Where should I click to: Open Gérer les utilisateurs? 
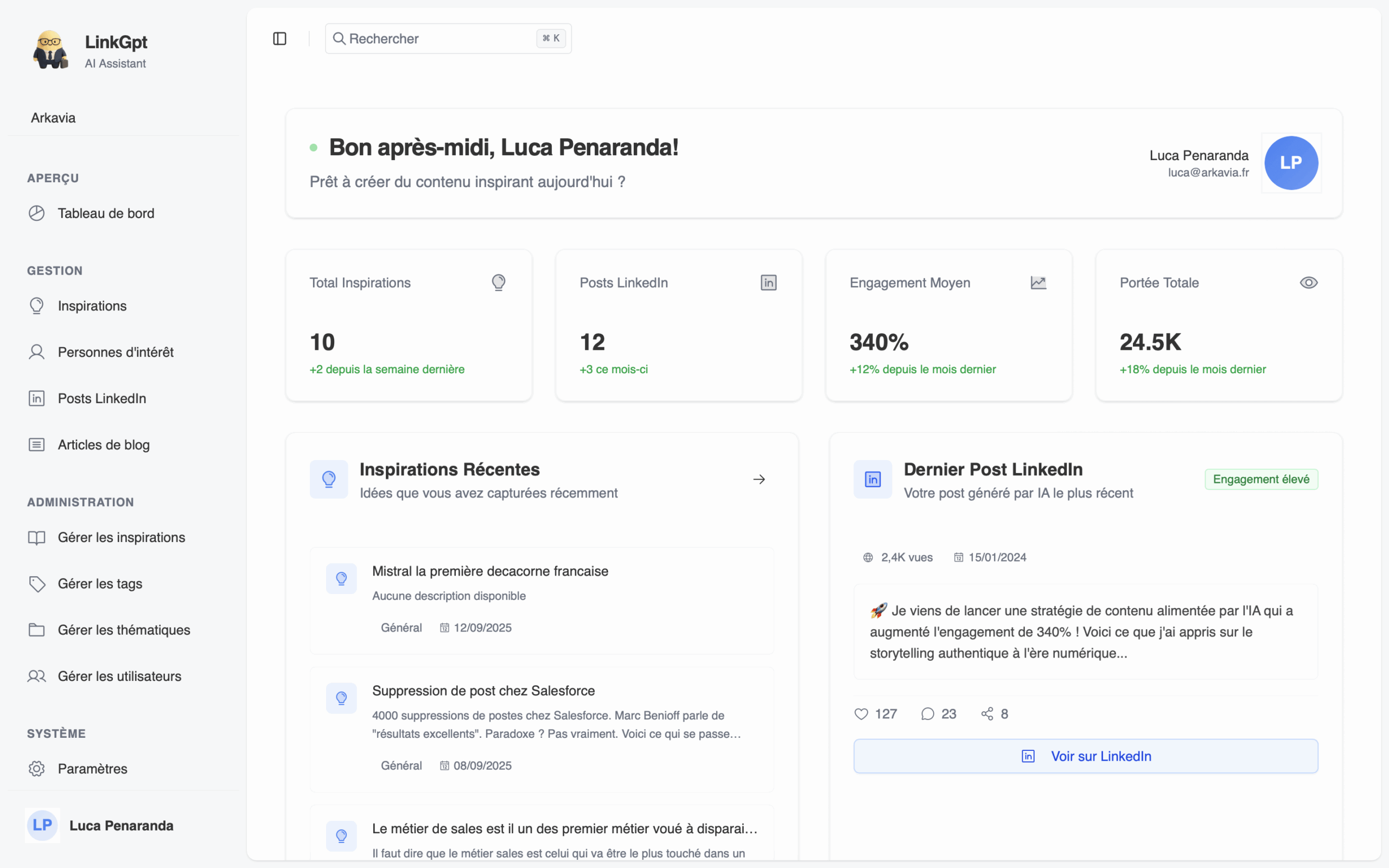119,676
